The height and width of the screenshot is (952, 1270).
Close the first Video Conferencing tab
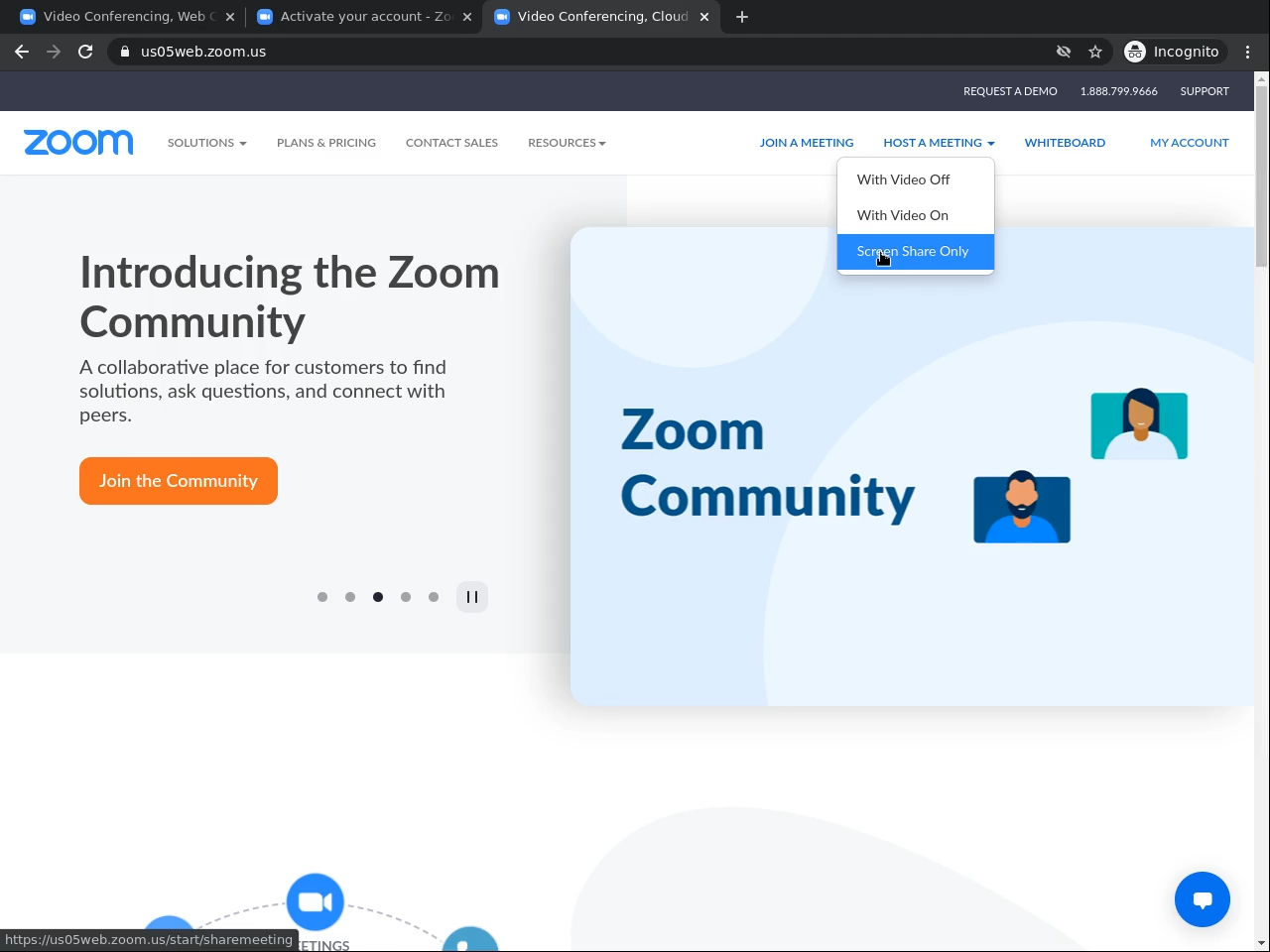click(x=230, y=17)
